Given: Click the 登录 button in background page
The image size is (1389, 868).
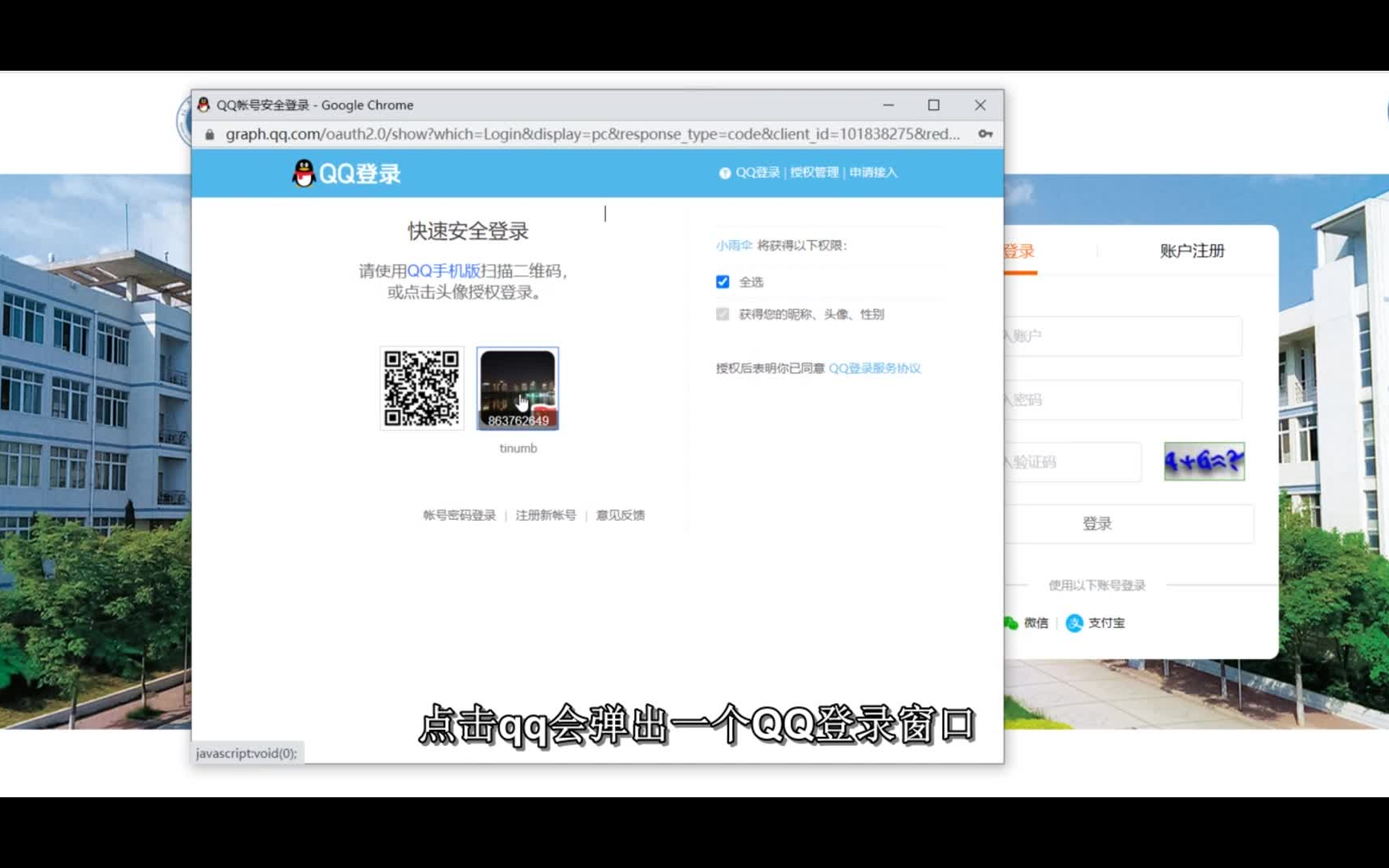Looking at the screenshot, I should pos(1129,524).
